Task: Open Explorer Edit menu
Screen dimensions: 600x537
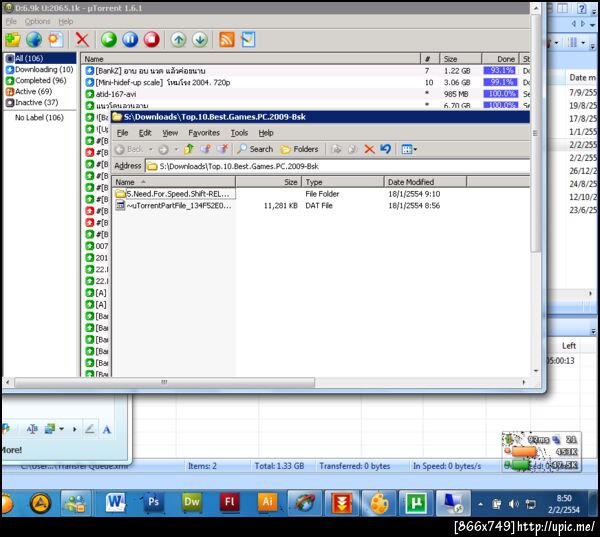Action: pos(145,133)
